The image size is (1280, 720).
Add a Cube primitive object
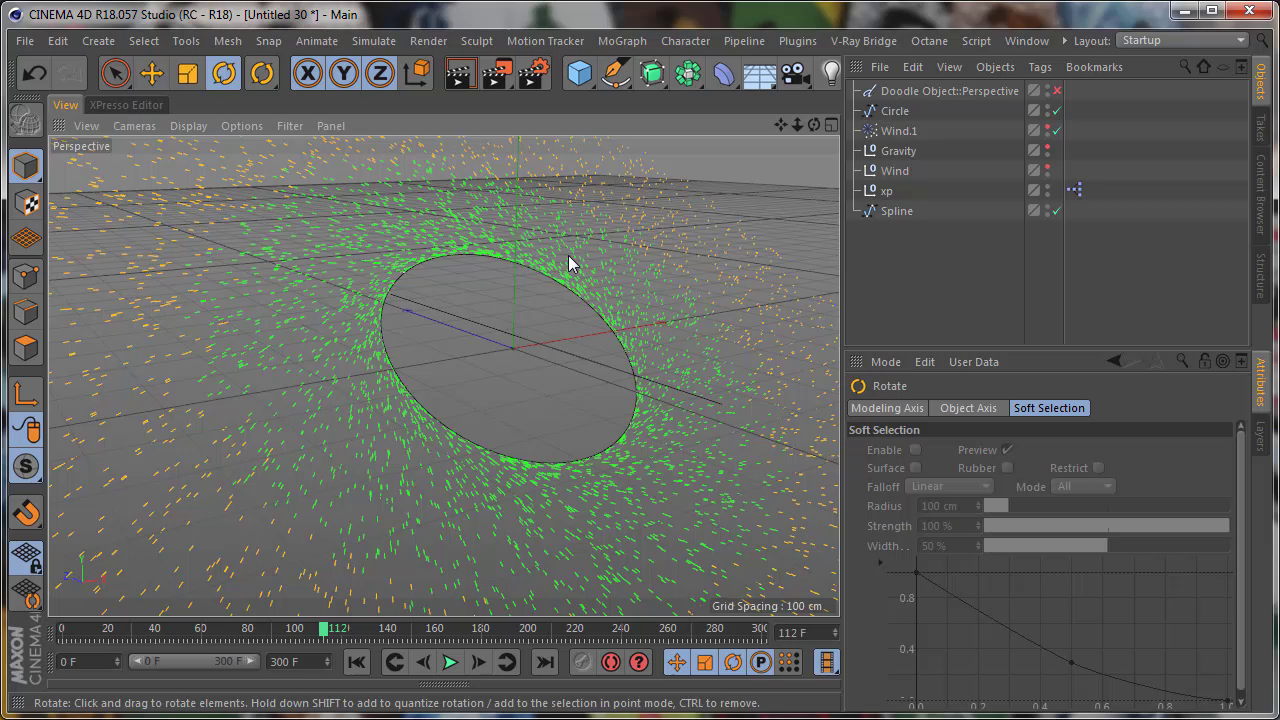580,73
